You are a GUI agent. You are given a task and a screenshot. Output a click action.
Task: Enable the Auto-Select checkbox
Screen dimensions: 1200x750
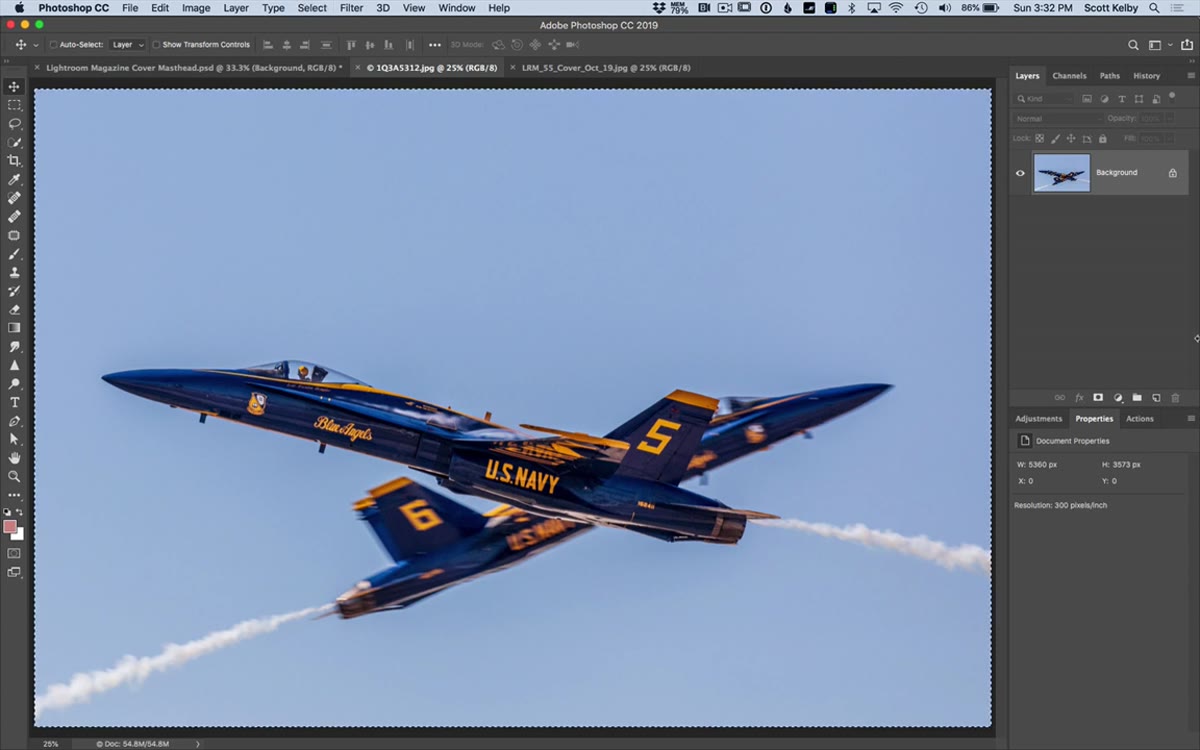pyautogui.click(x=54, y=45)
